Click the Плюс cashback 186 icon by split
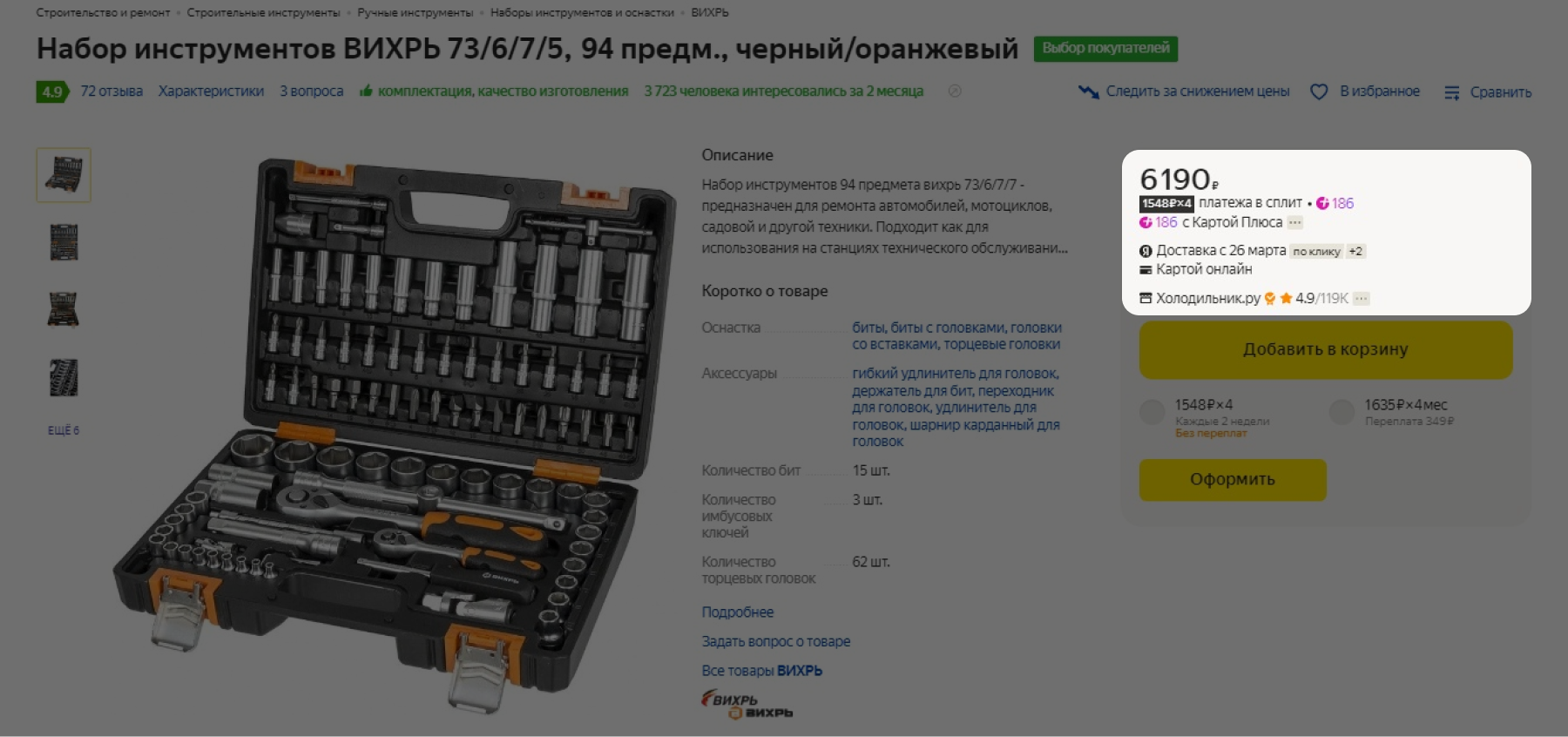The height and width of the screenshot is (737, 1568). tap(1322, 203)
